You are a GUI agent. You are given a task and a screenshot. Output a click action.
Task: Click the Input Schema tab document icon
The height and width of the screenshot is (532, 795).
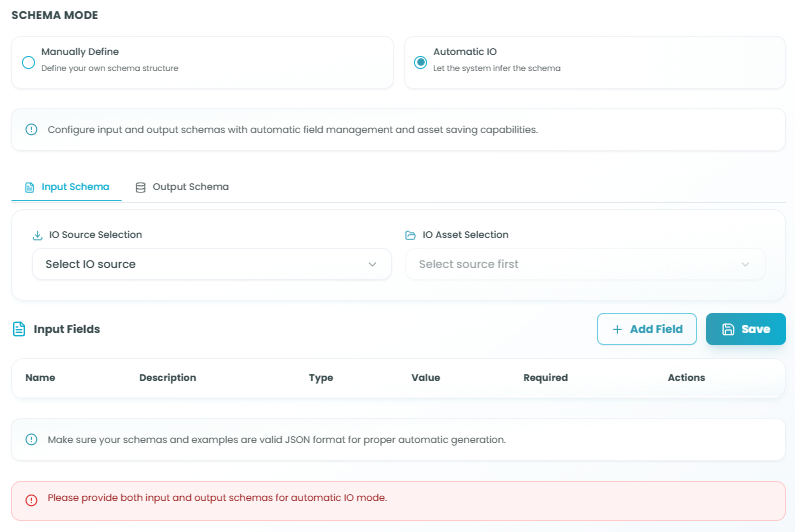(x=29, y=187)
